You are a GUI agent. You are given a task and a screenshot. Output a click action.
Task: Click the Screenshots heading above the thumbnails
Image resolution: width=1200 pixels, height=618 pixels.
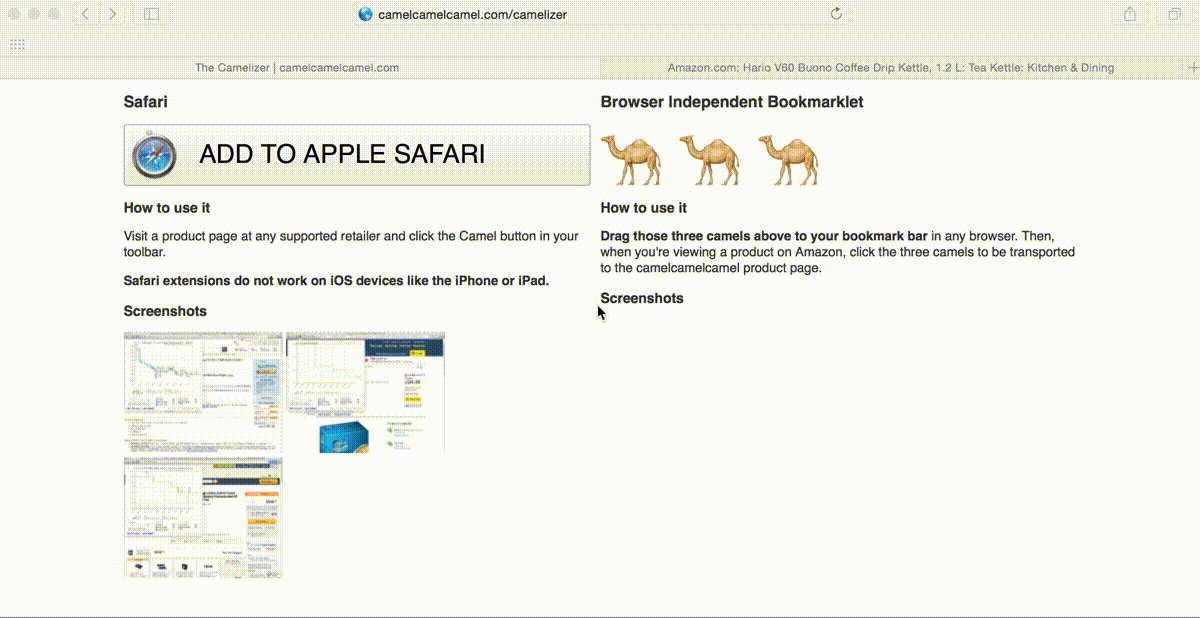point(165,311)
